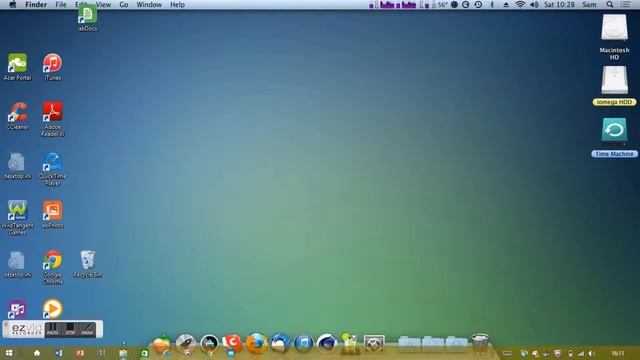
Task: Click the Sam user name in menu bar
Action: 589,4
